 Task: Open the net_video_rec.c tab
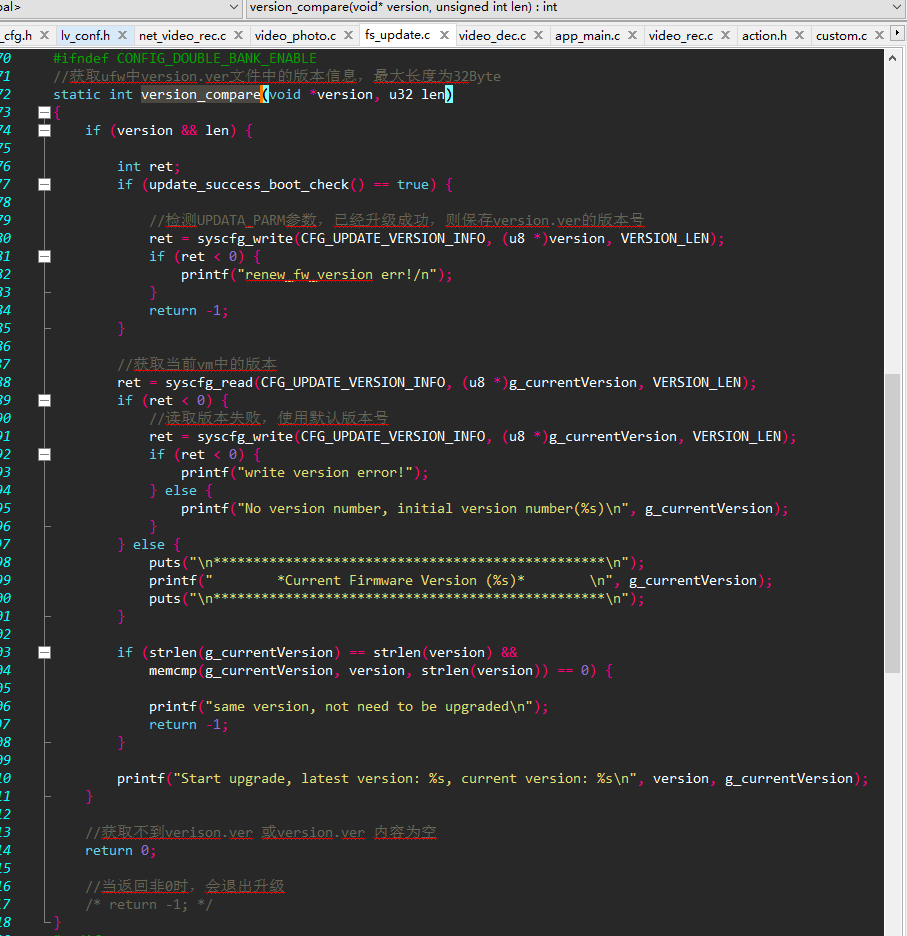coord(182,36)
